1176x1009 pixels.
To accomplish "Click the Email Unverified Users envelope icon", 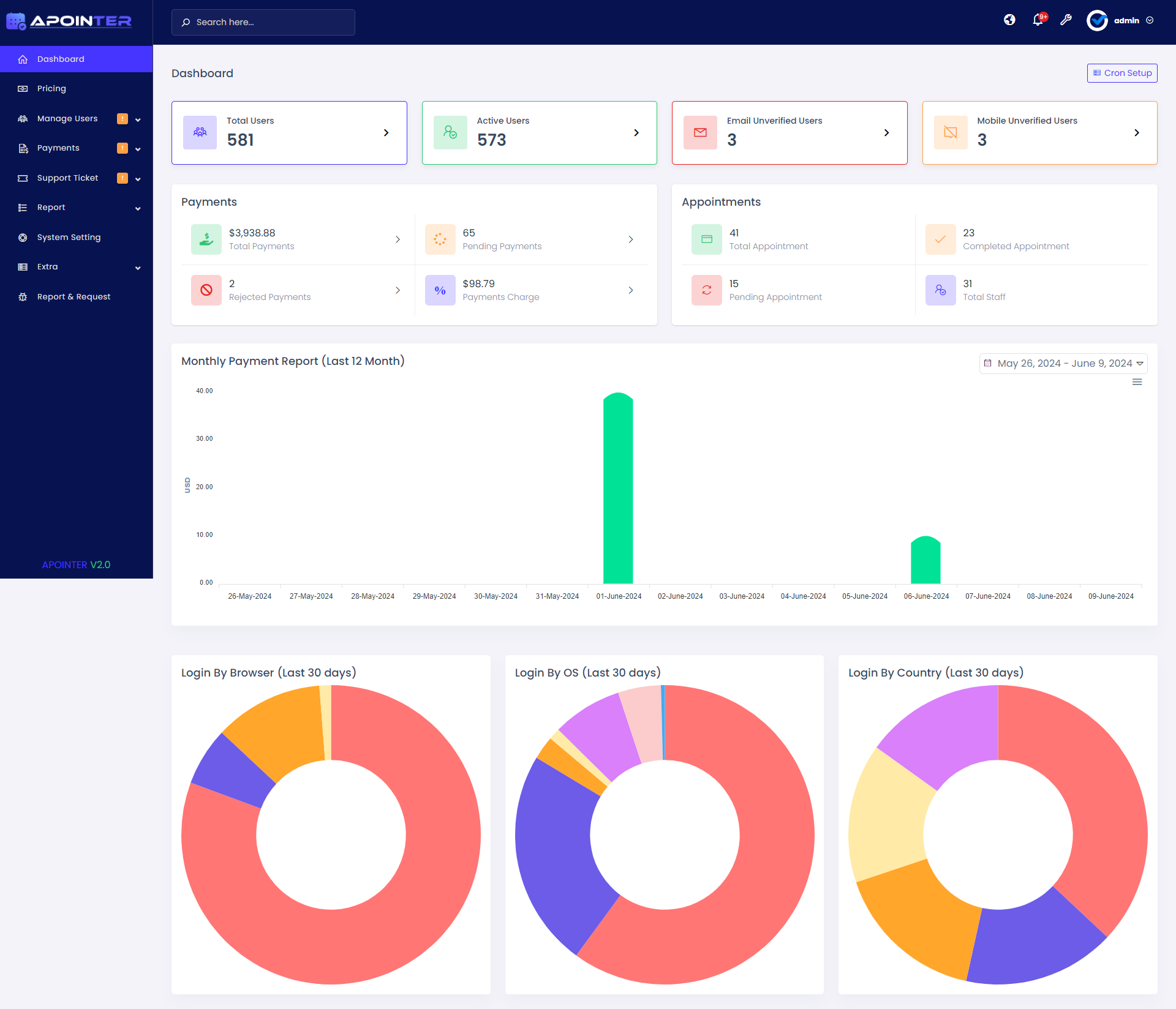I will 700,132.
